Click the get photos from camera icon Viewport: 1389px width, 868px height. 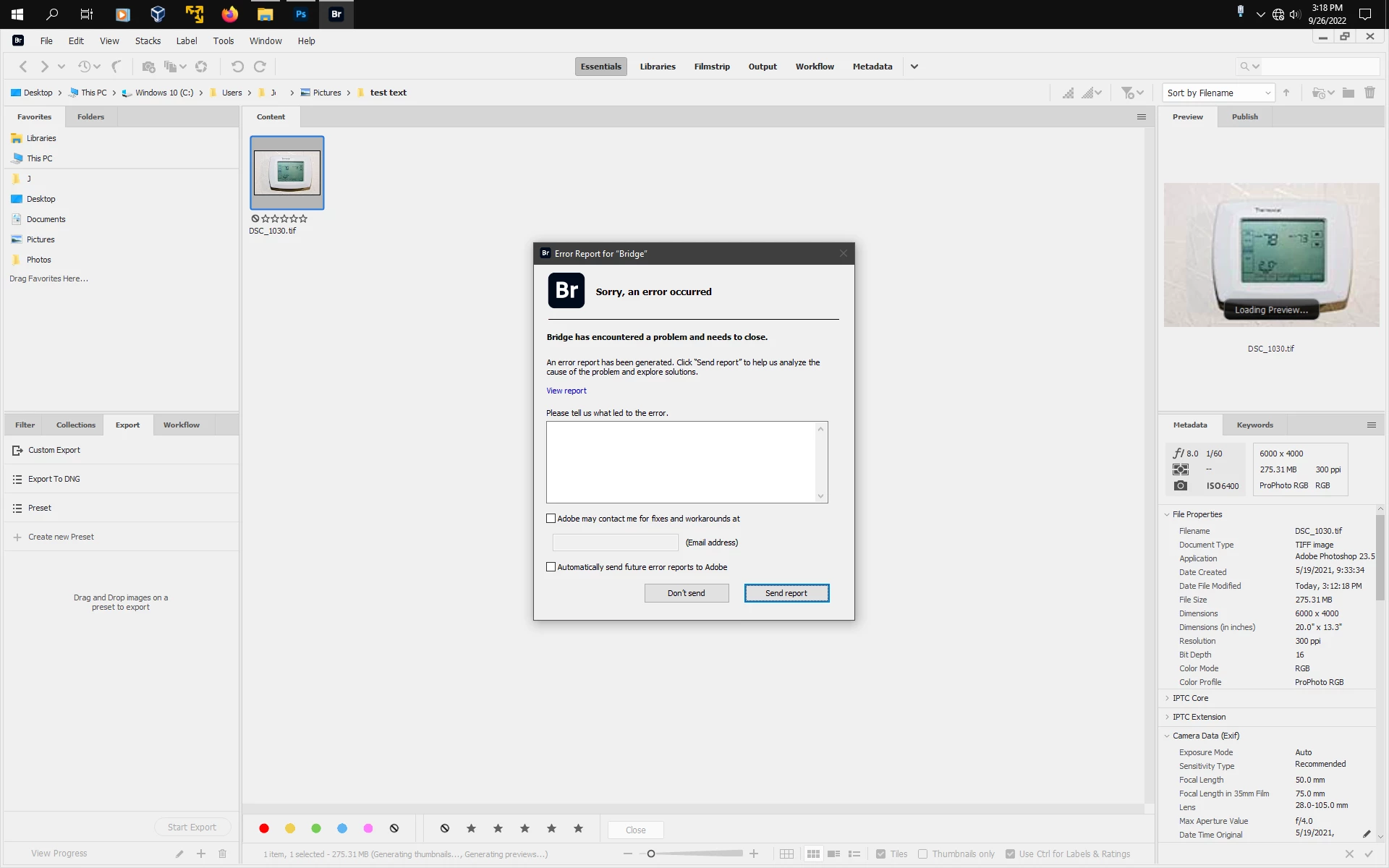[x=148, y=67]
